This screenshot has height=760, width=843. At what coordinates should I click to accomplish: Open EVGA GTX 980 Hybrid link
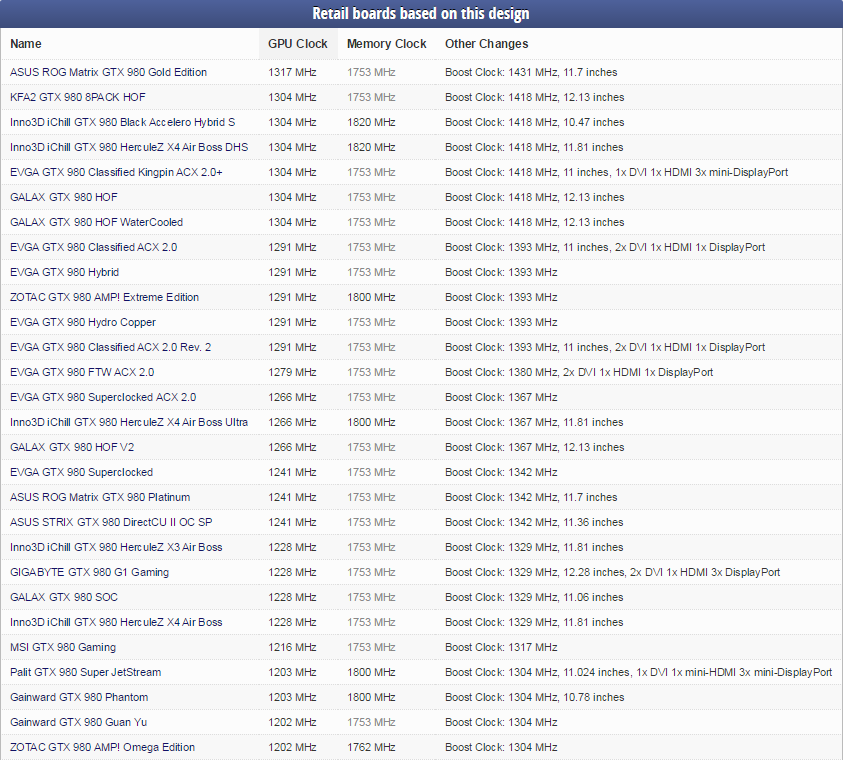65,272
